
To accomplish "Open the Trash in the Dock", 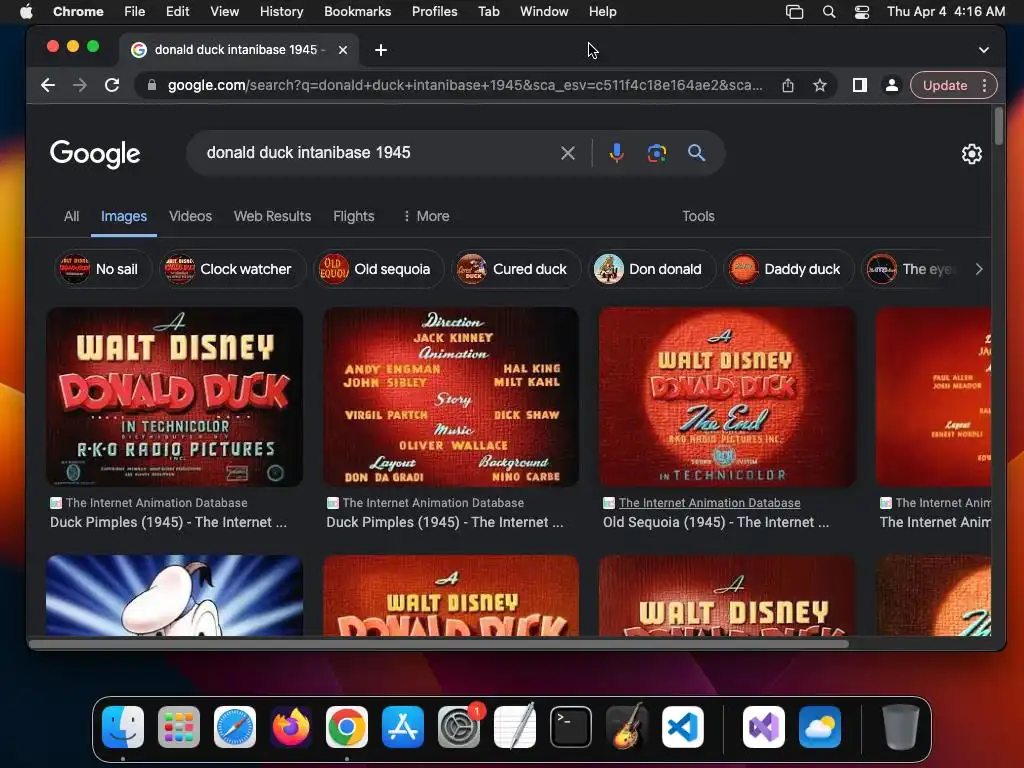I will (x=901, y=727).
